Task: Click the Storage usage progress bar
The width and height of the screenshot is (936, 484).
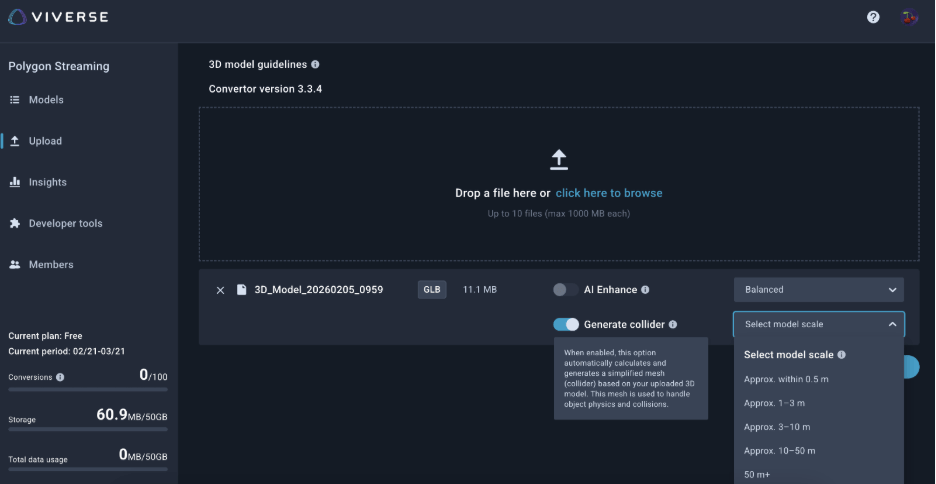Action: 88,429
